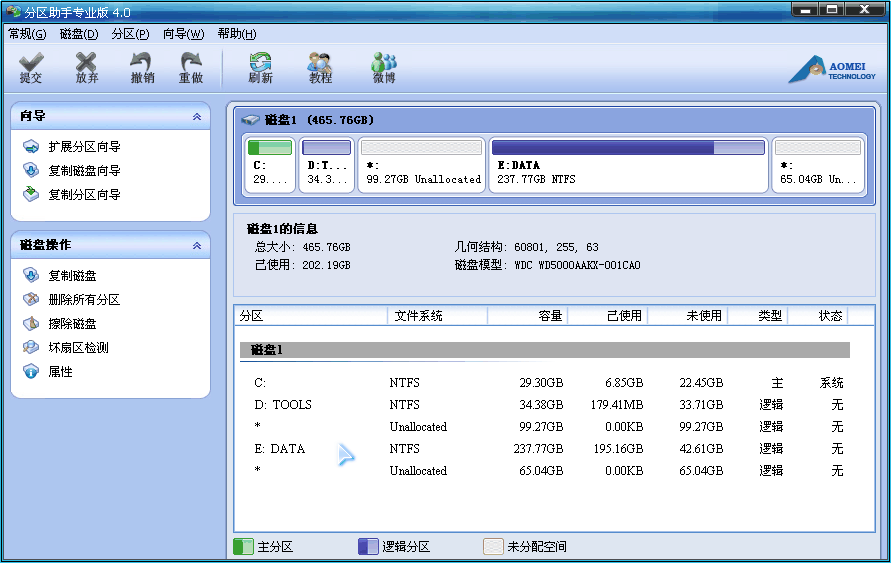
Task: Open the 帮助(H) menu
Action: point(236,34)
